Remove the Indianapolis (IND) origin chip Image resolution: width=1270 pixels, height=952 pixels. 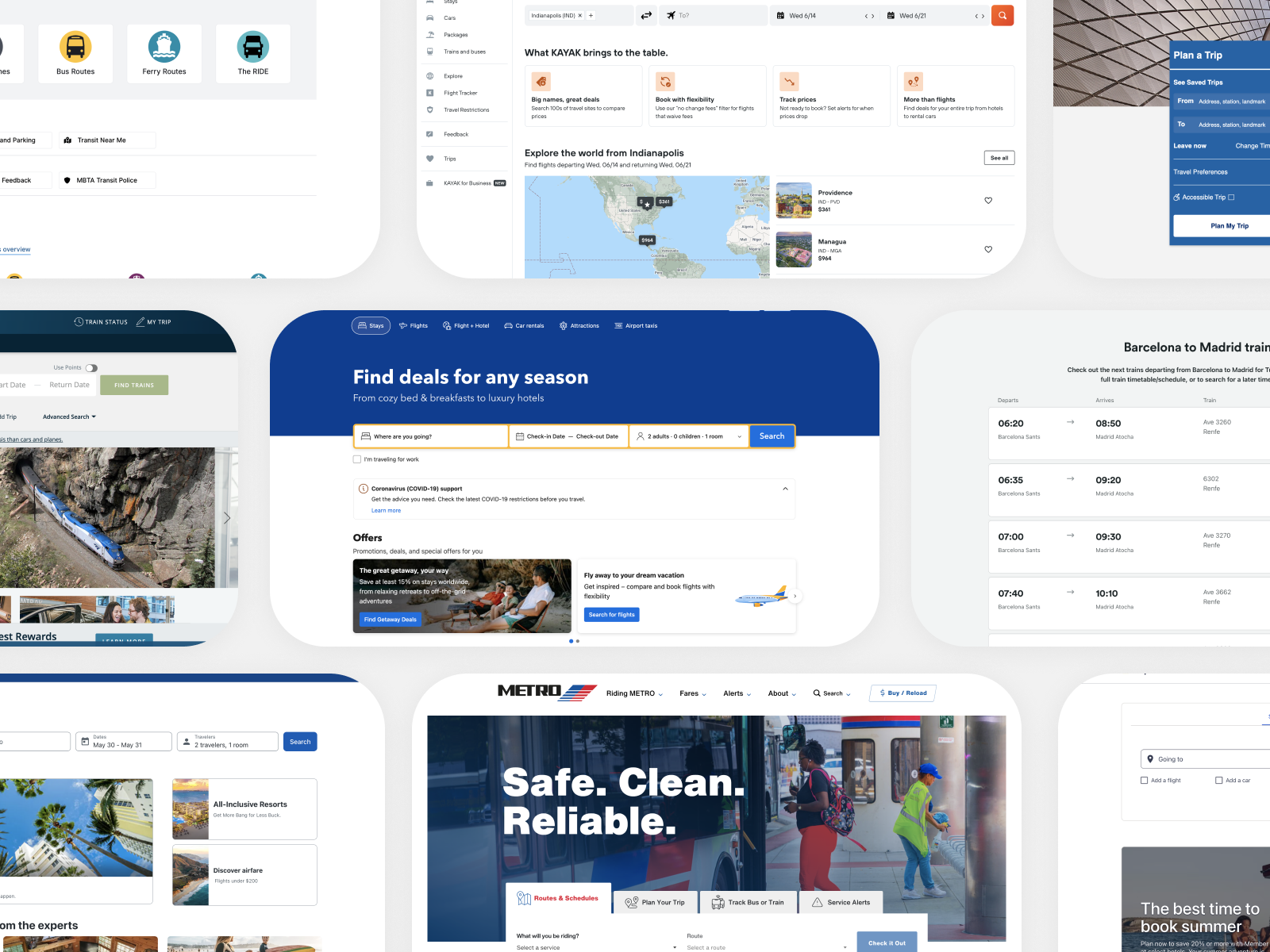[x=579, y=16]
